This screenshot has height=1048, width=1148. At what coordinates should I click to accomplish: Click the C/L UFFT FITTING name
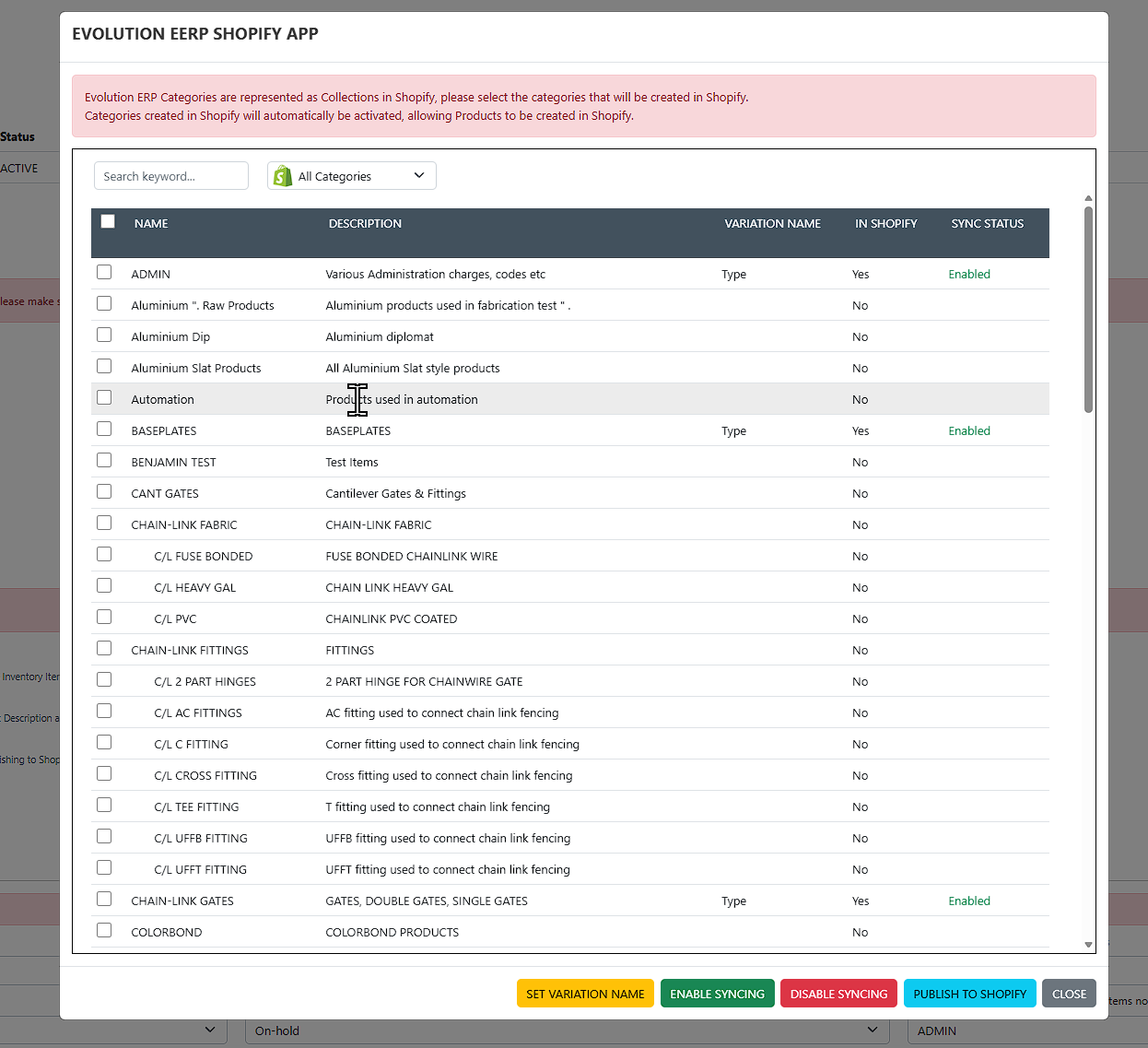click(201, 870)
